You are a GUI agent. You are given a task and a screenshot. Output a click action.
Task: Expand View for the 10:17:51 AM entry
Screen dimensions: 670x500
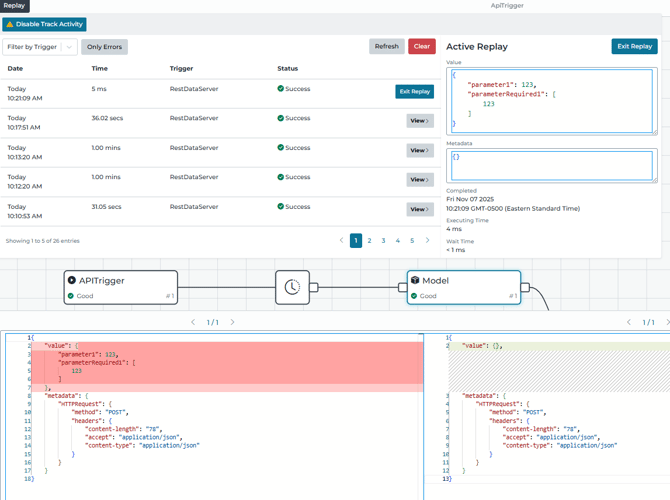(x=419, y=121)
